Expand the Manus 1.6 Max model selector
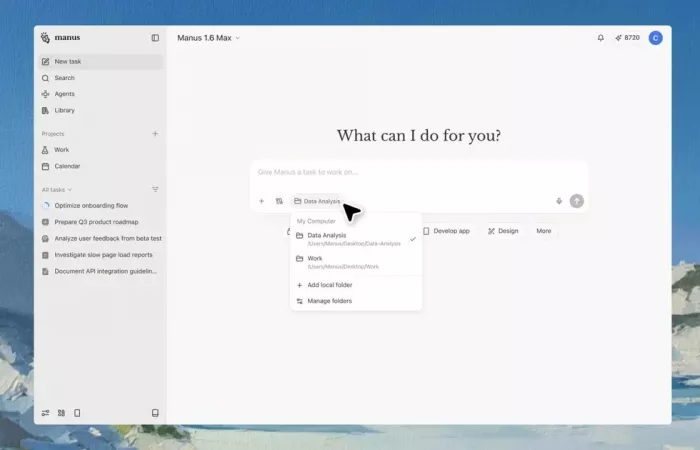700x450 pixels. point(209,38)
